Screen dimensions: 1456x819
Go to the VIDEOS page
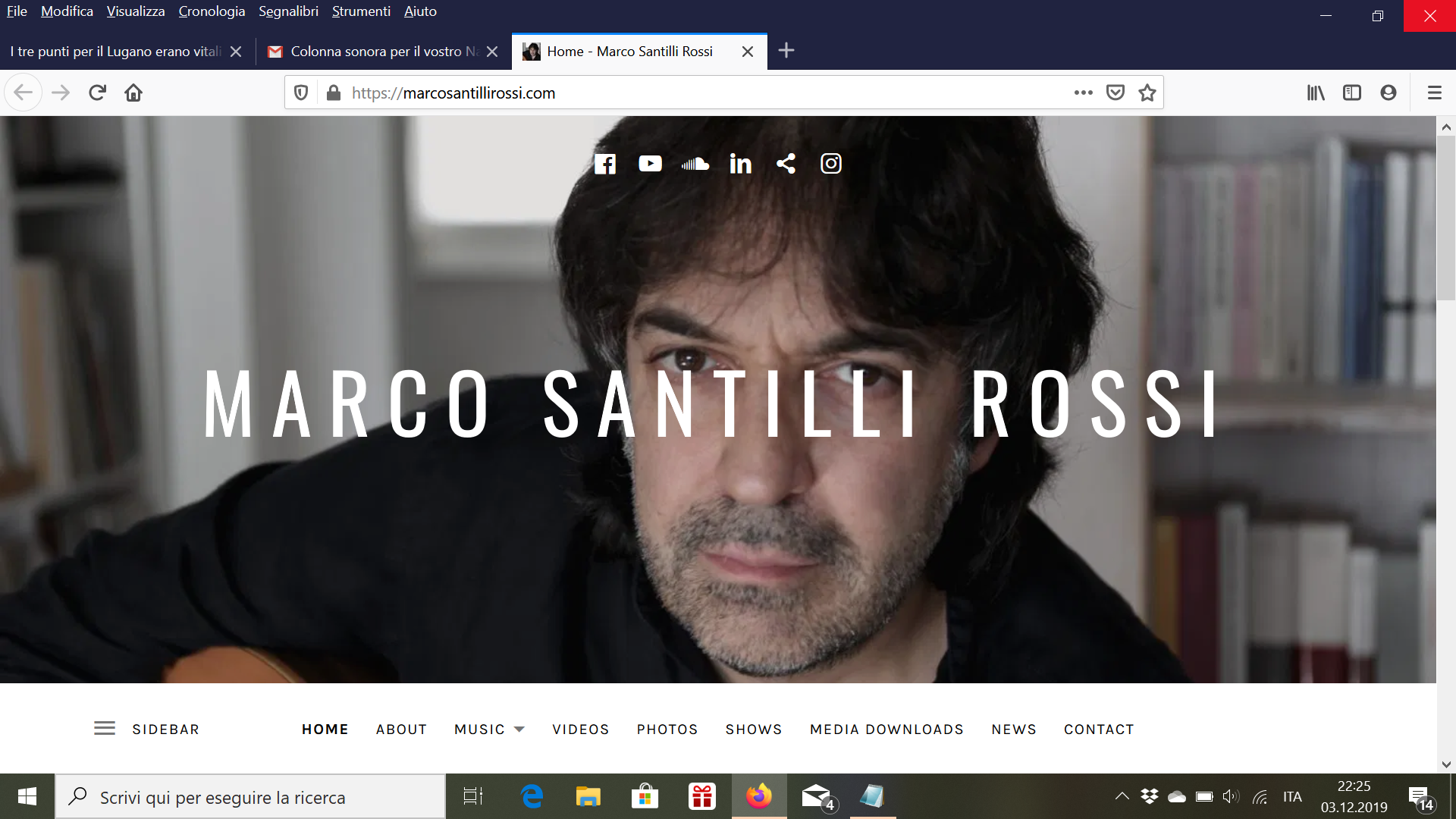(x=581, y=729)
